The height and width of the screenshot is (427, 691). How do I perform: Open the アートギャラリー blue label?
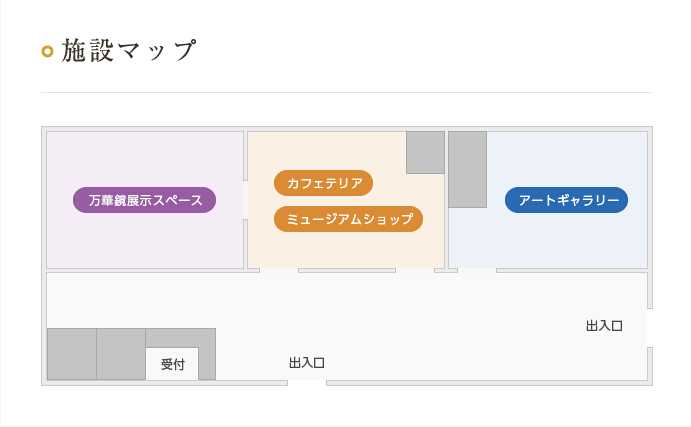[x=566, y=200]
